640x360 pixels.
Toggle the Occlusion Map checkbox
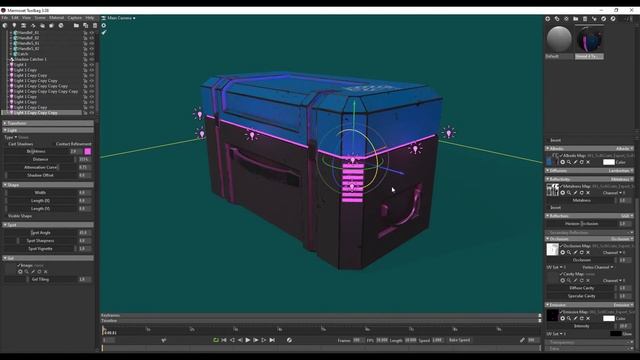561,246
